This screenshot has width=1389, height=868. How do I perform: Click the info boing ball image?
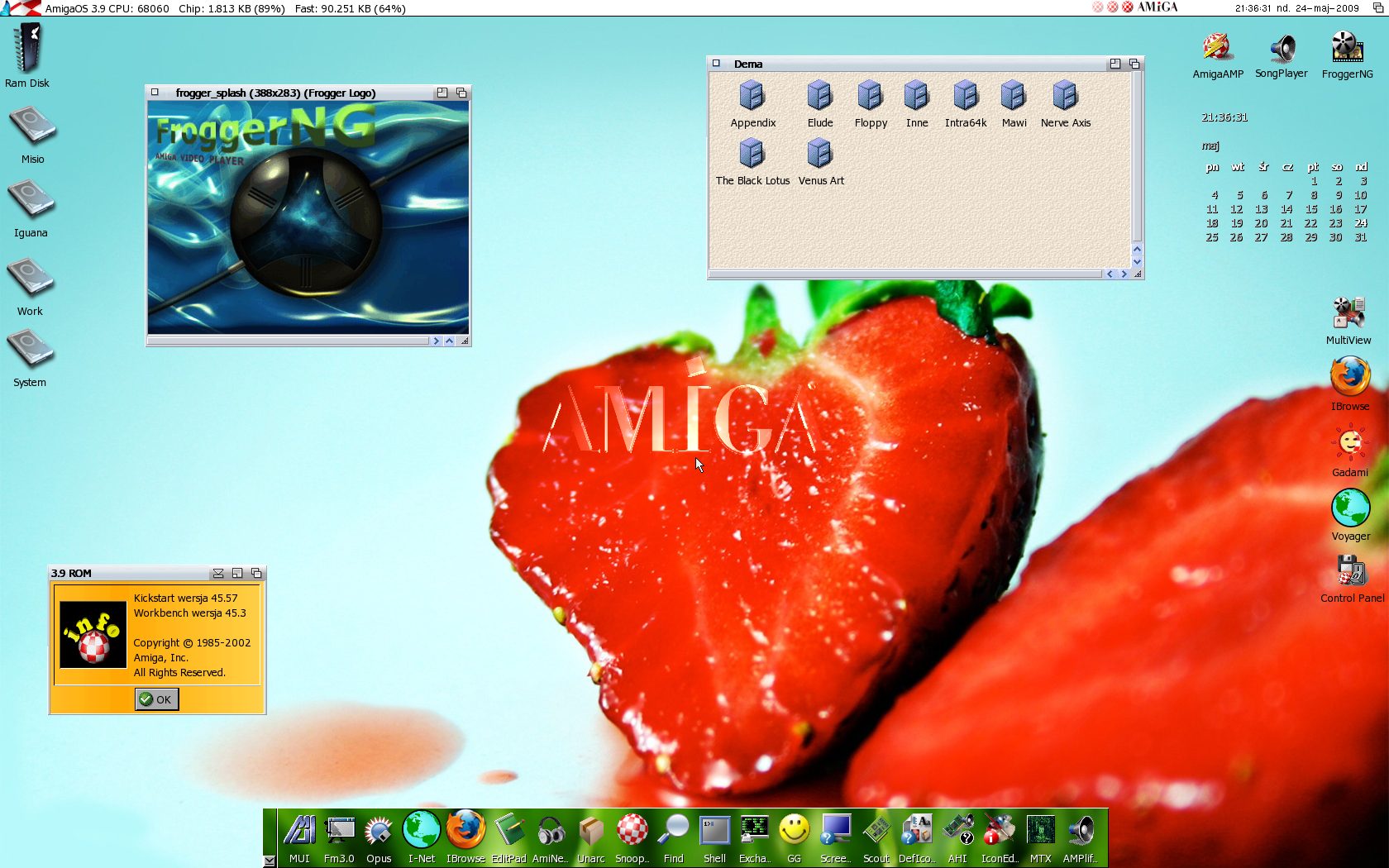click(x=93, y=635)
